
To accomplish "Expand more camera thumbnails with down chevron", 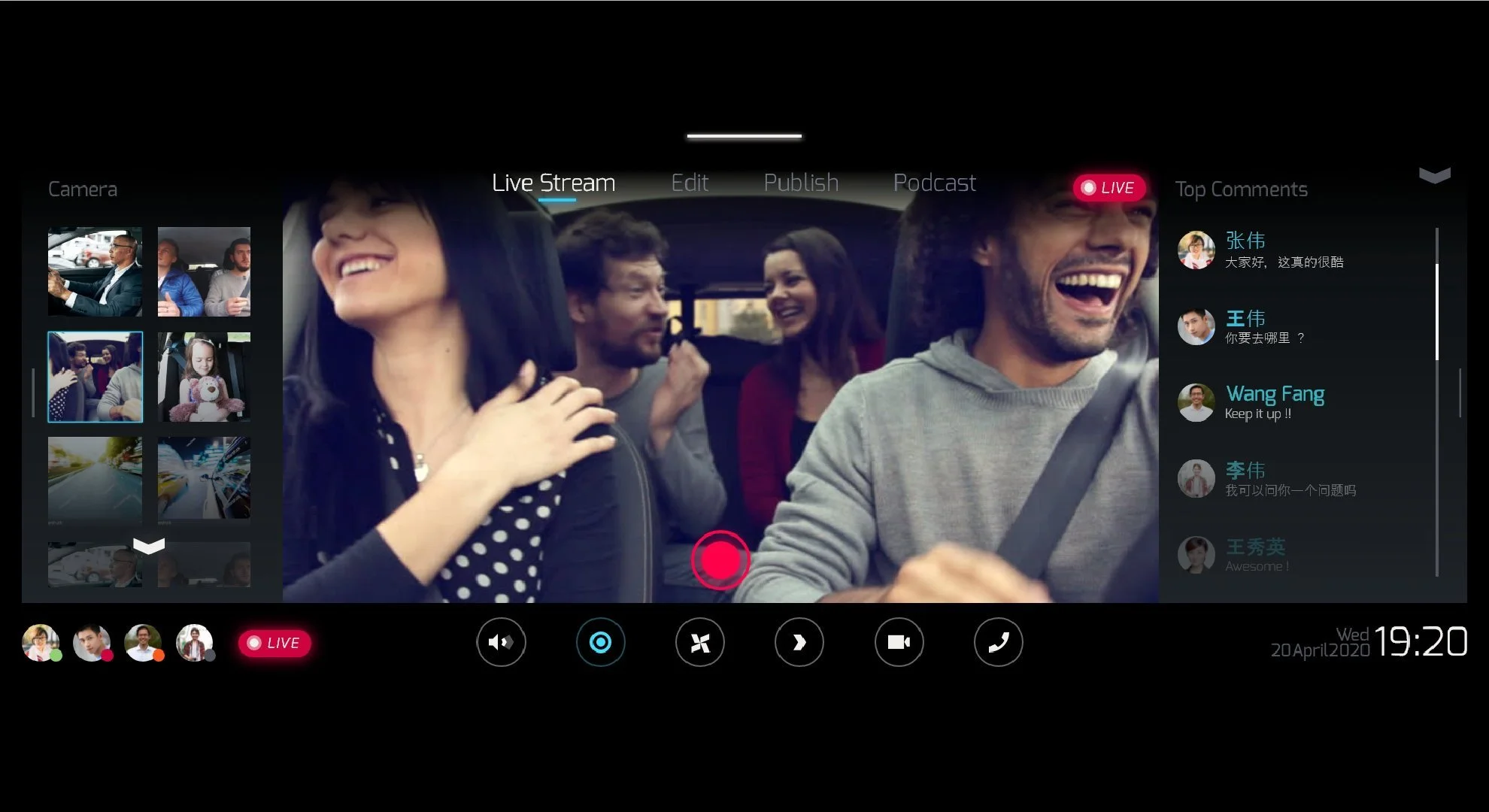I will pyautogui.click(x=149, y=545).
